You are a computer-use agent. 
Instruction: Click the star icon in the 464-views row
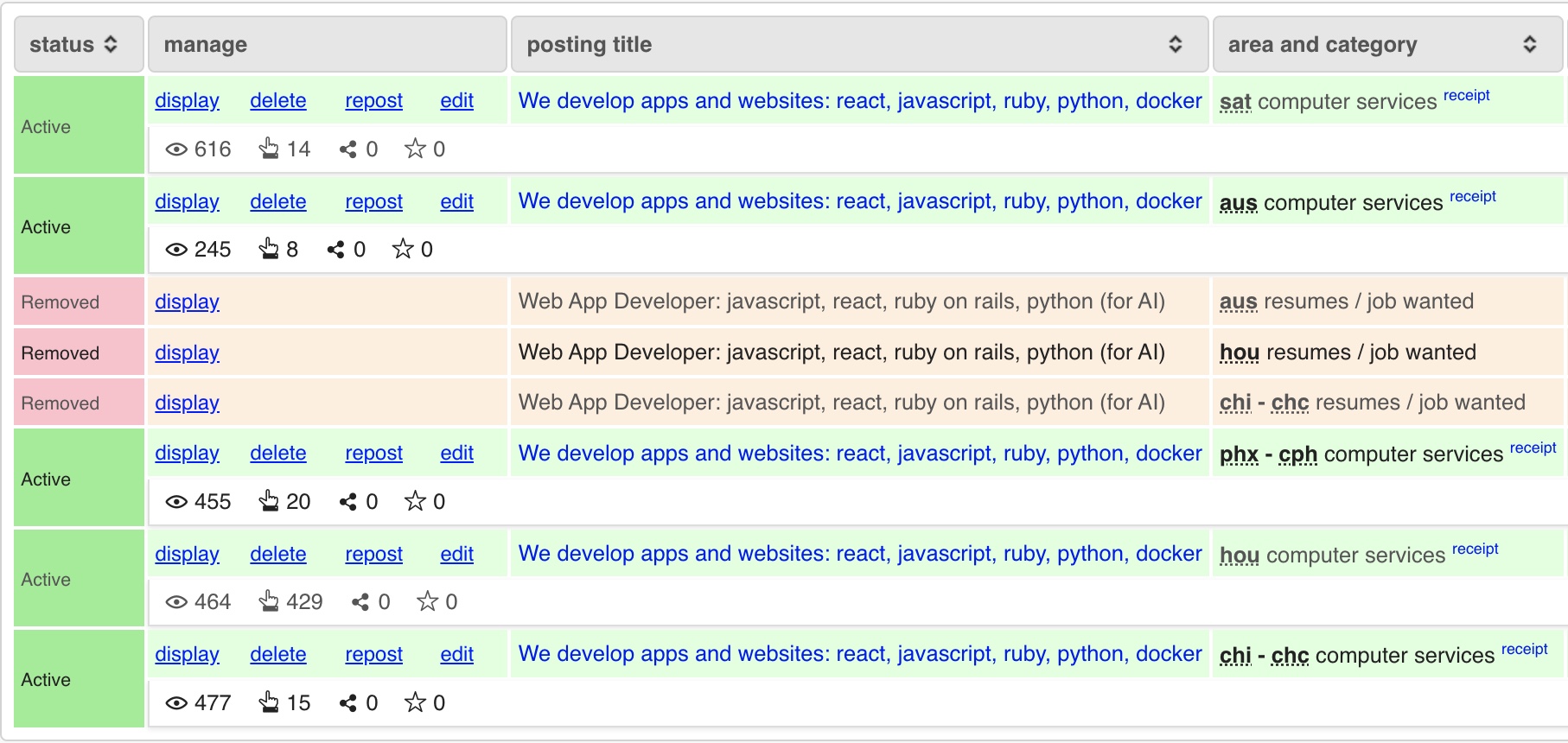coord(427,601)
